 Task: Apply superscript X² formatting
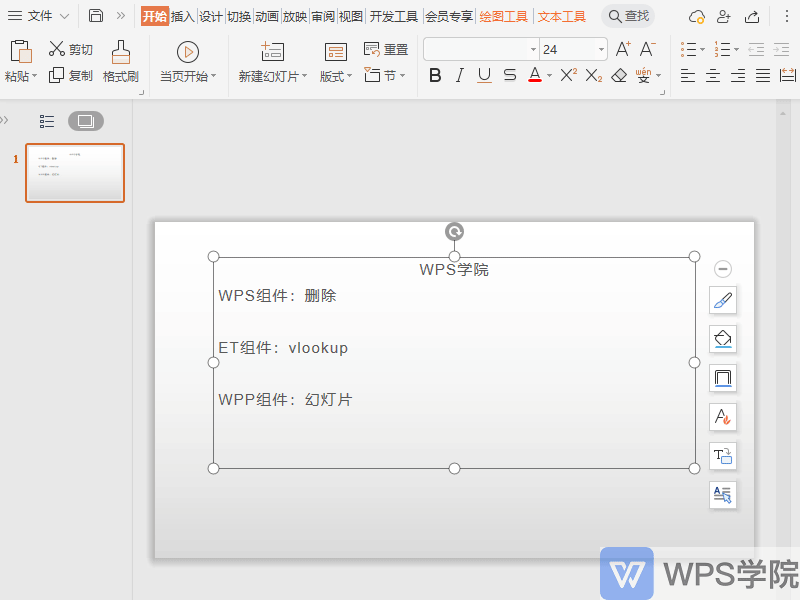(x=568, y=76)
